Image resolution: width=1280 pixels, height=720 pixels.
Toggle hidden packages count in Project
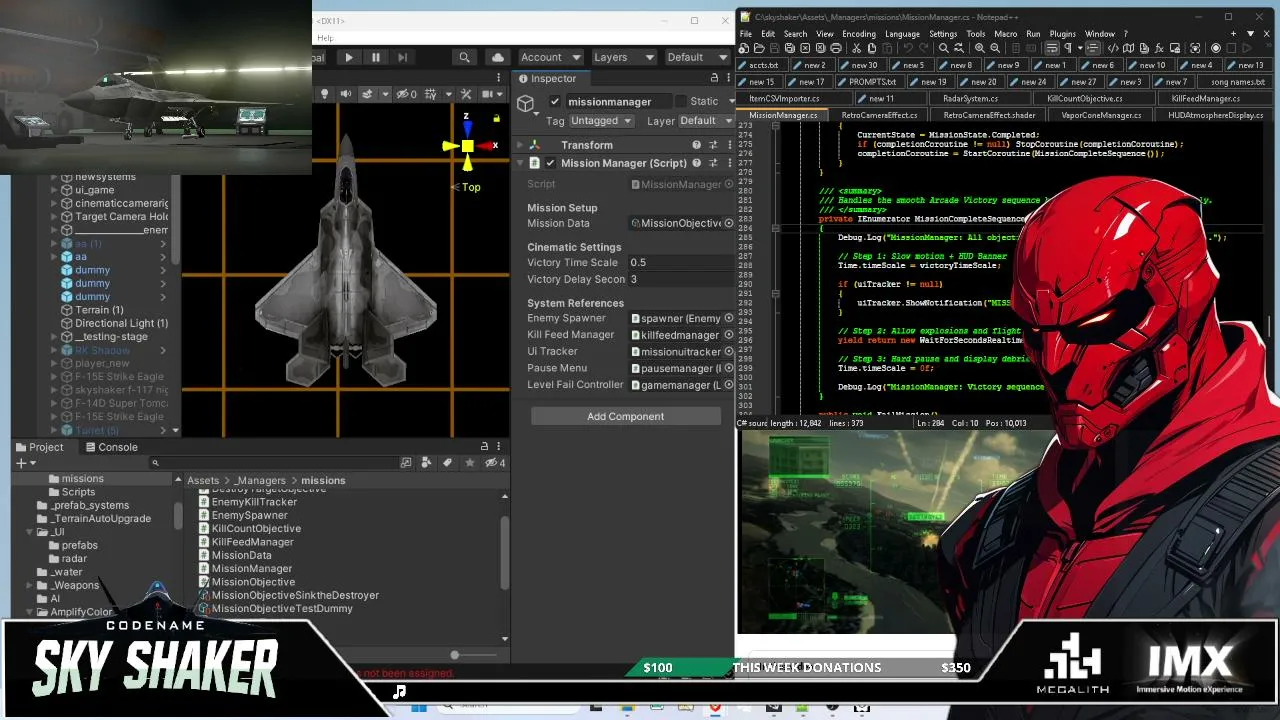click(495, 463)
